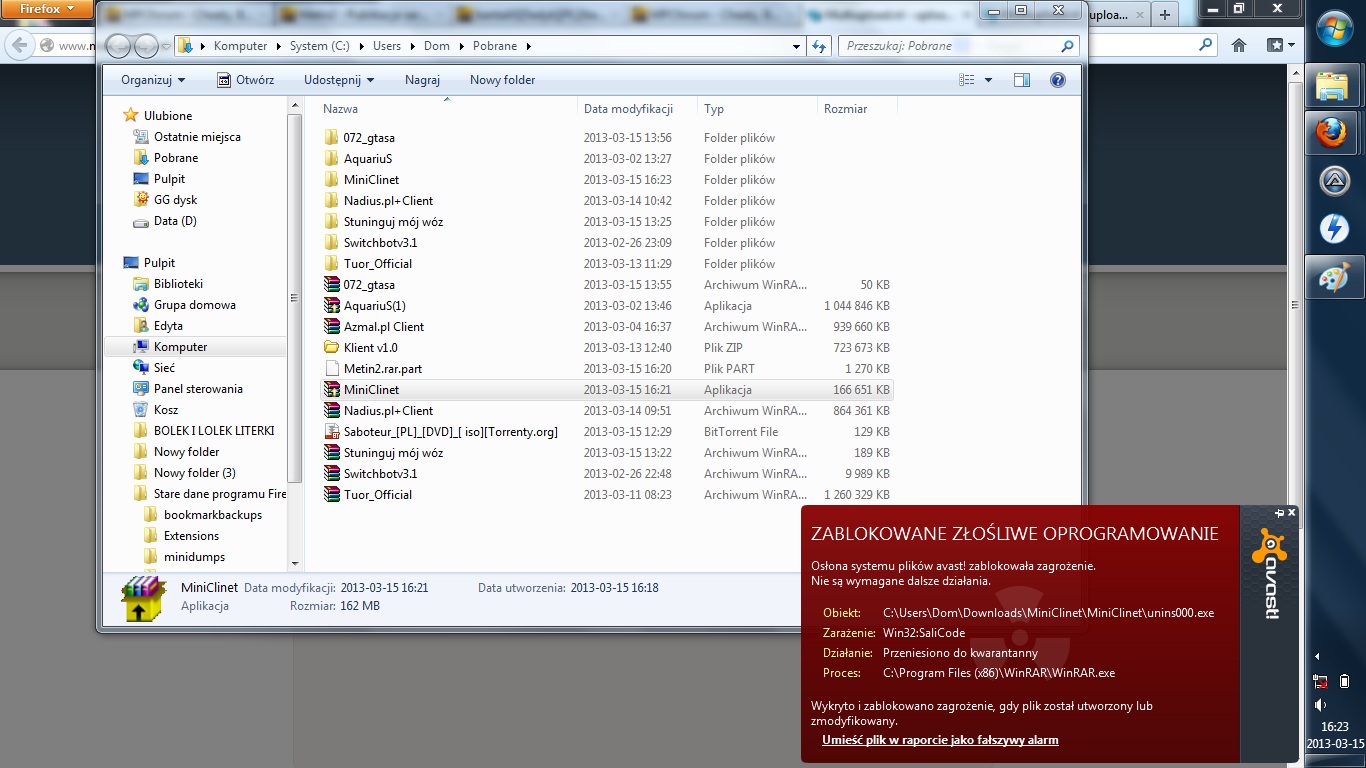The width and height of the screenshot is (1366, 768).
Task: Click the Otwórz toolbar button
Action: coord(245,80)
